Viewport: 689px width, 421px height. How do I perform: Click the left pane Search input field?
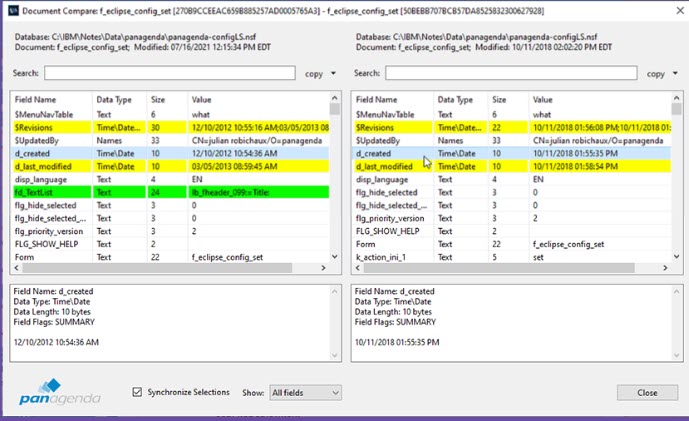coord(170,73)
